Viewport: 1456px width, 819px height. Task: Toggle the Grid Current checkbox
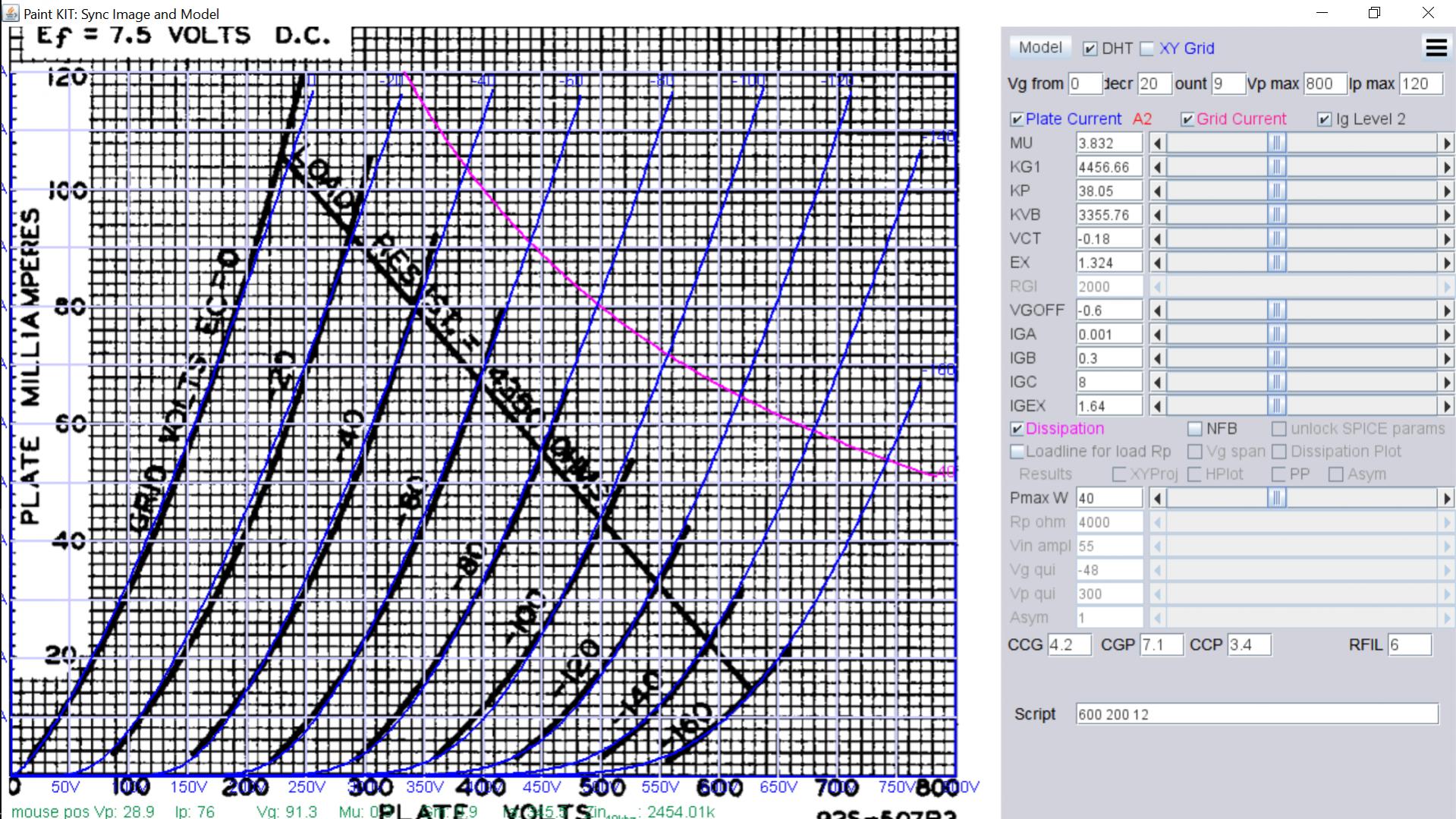[1188, 119]
